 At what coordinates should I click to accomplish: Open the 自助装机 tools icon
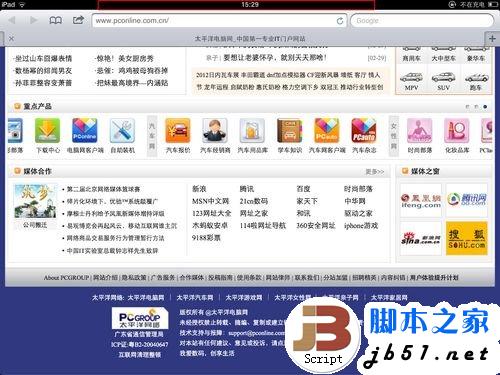(122, 131)
